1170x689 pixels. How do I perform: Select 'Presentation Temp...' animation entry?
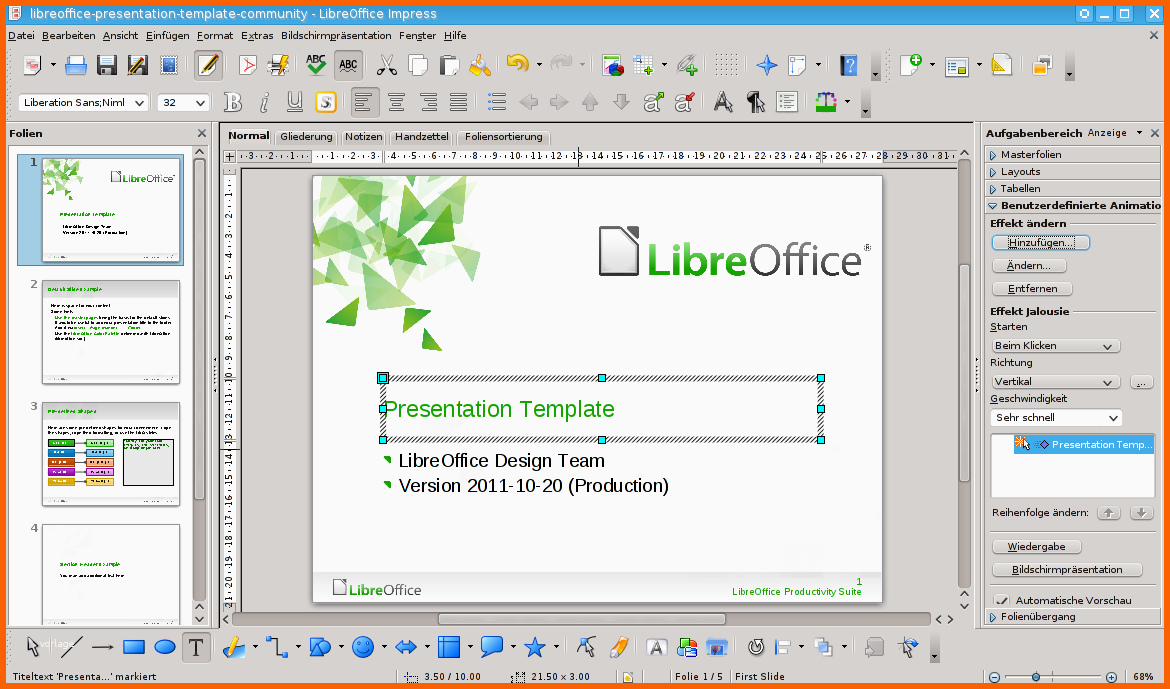(1083, 444)
